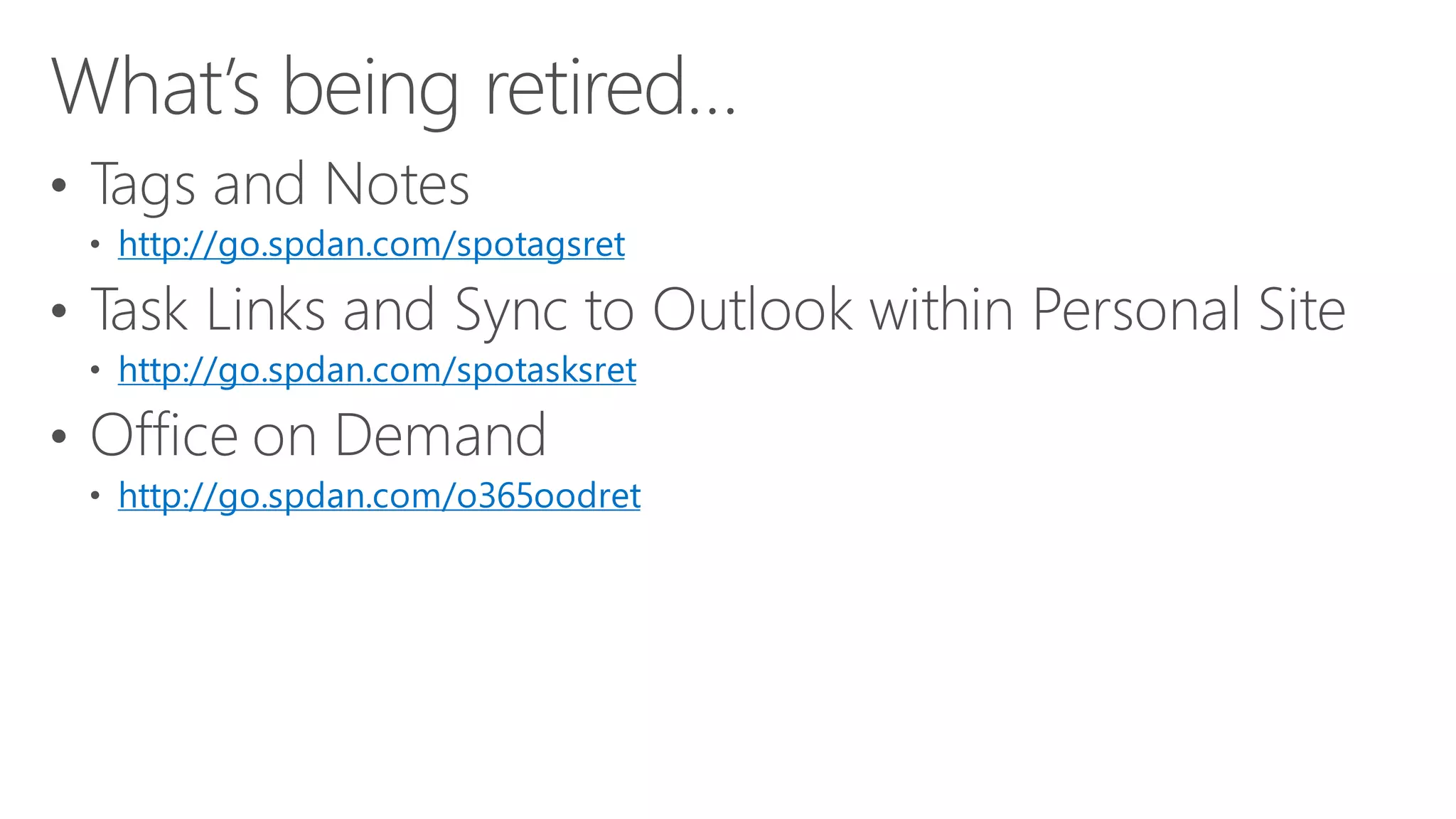Click the "Office on Demand" bullet text
This screenshot has height=819, width=1456.
318,435
